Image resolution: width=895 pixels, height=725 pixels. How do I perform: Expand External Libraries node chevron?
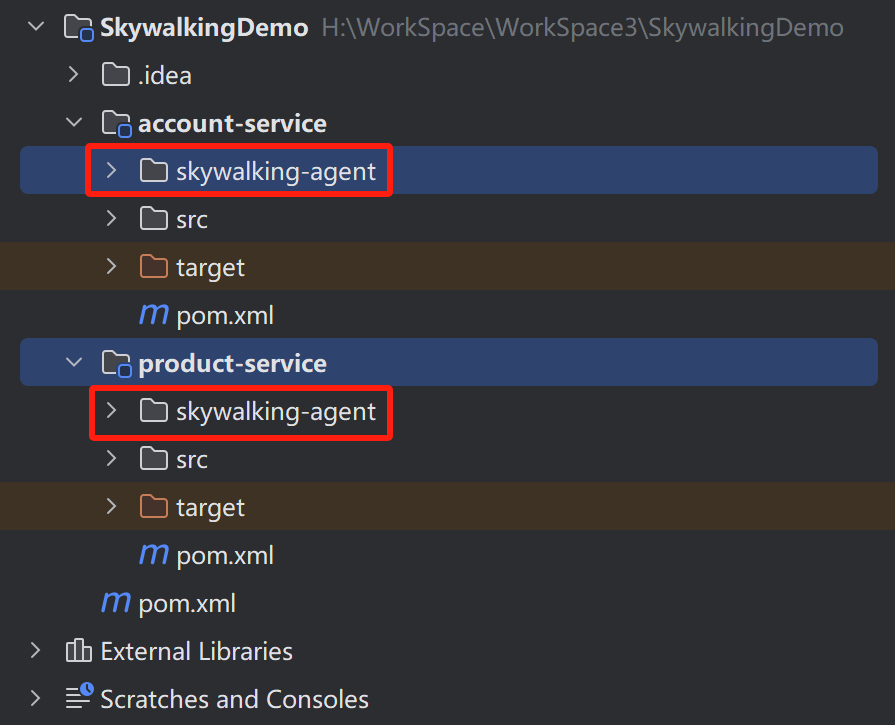tap(35, 650)
